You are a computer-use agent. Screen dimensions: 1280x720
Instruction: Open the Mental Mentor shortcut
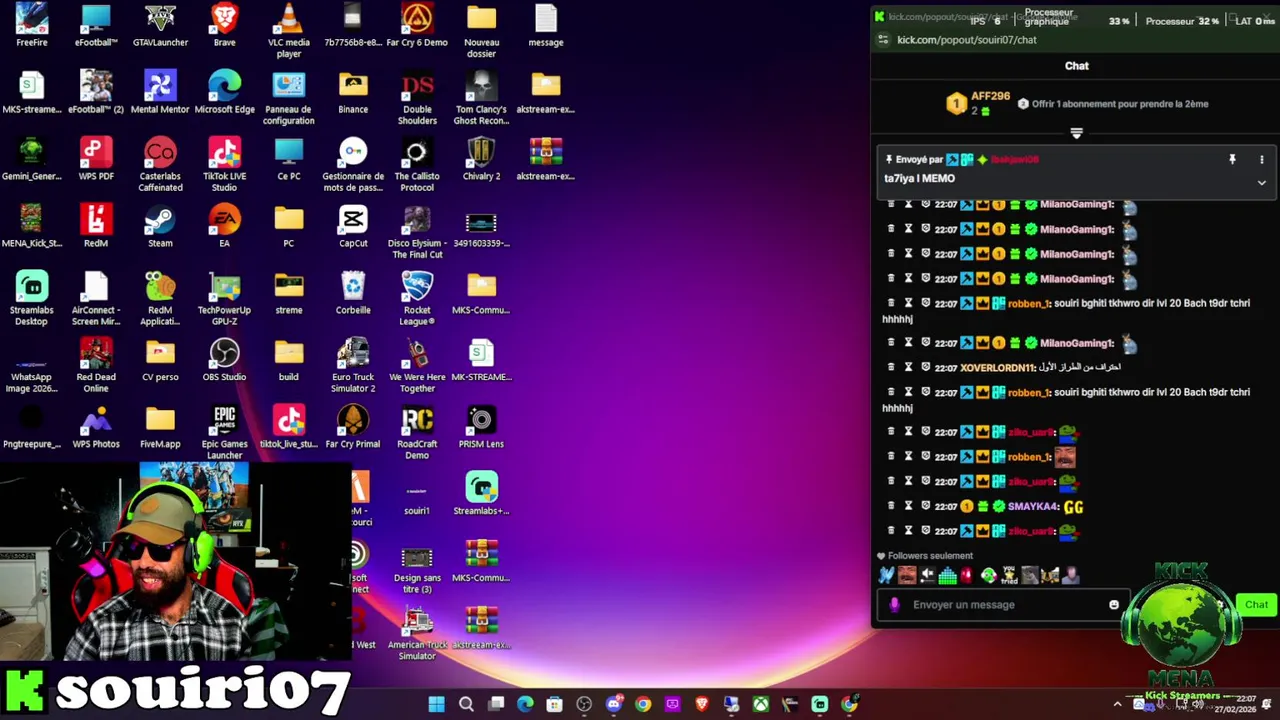click(x=160, y=93)
